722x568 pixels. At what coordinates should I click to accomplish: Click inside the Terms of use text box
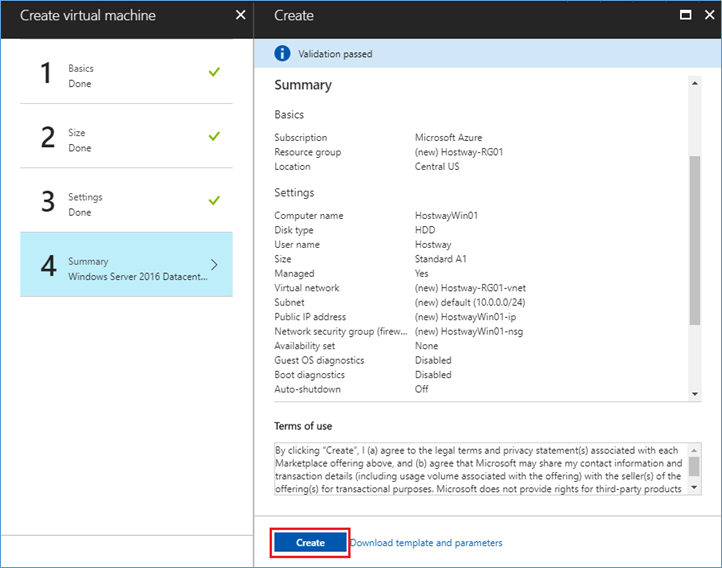(481, 469)
